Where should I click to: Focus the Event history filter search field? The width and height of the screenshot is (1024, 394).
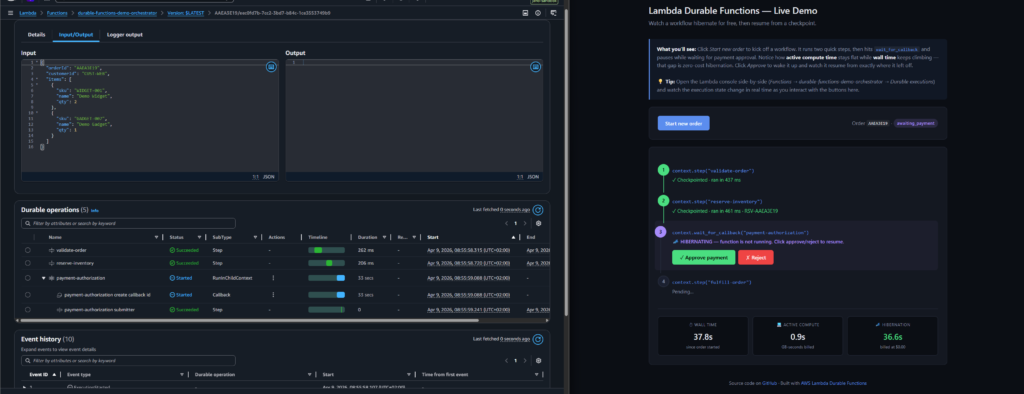point(128,361)
